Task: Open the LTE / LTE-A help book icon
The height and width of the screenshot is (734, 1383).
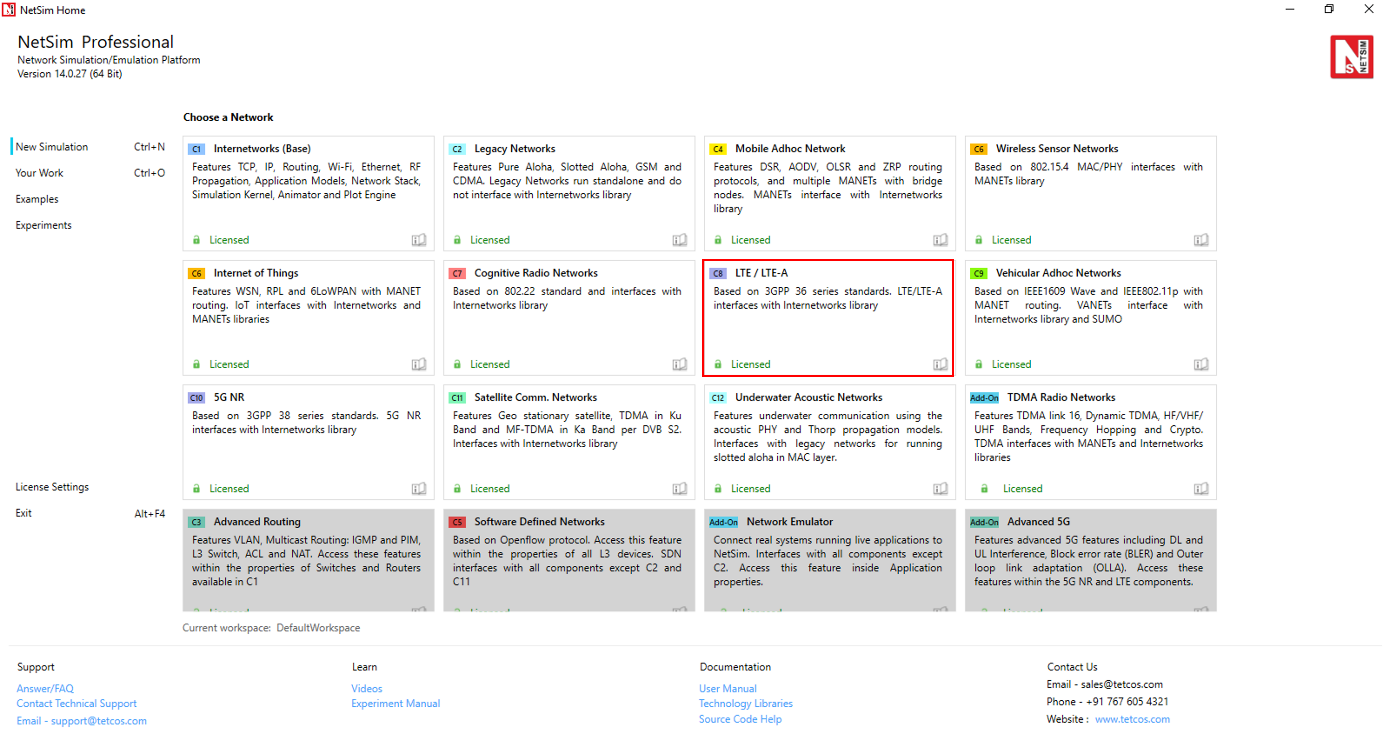Action: point(940,364)
